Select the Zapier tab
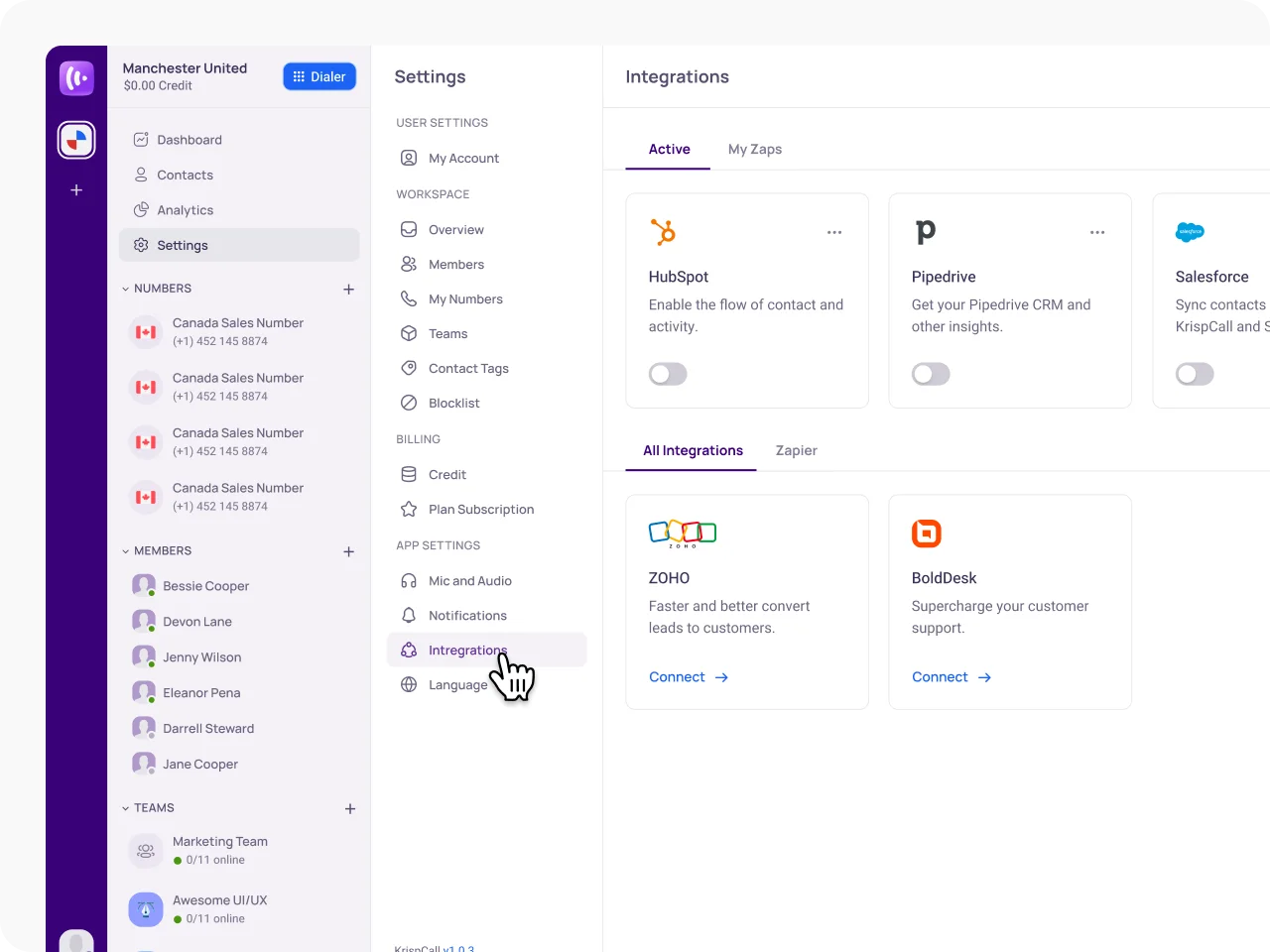 tap(797, 450)
